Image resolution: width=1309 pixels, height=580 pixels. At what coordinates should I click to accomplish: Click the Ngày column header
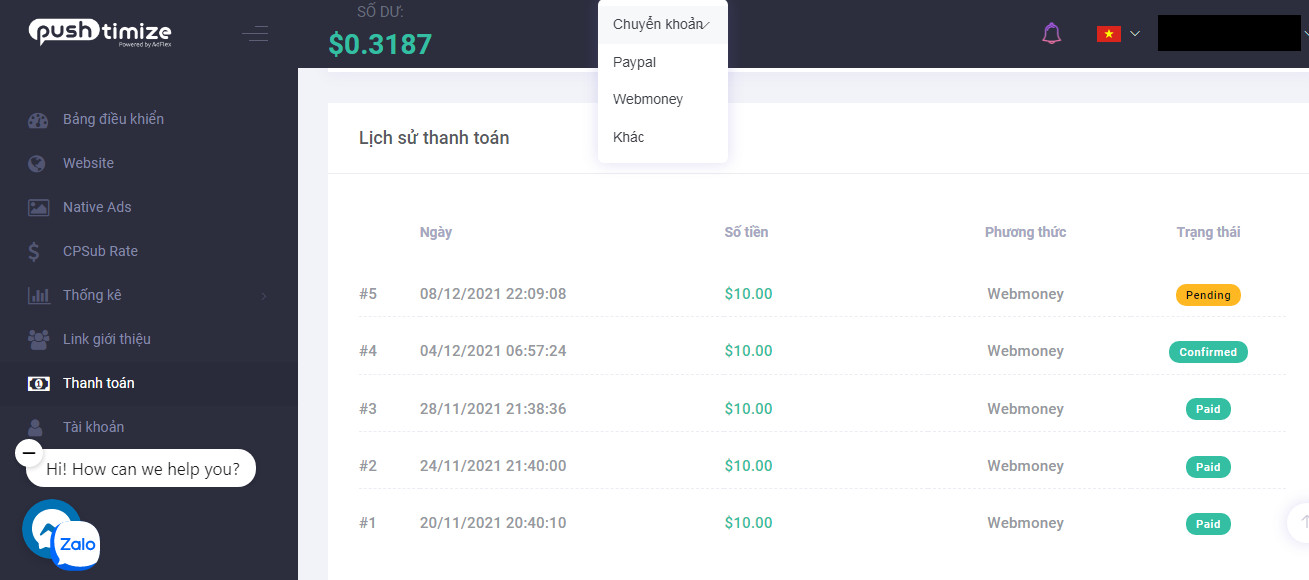pos(436,232)
